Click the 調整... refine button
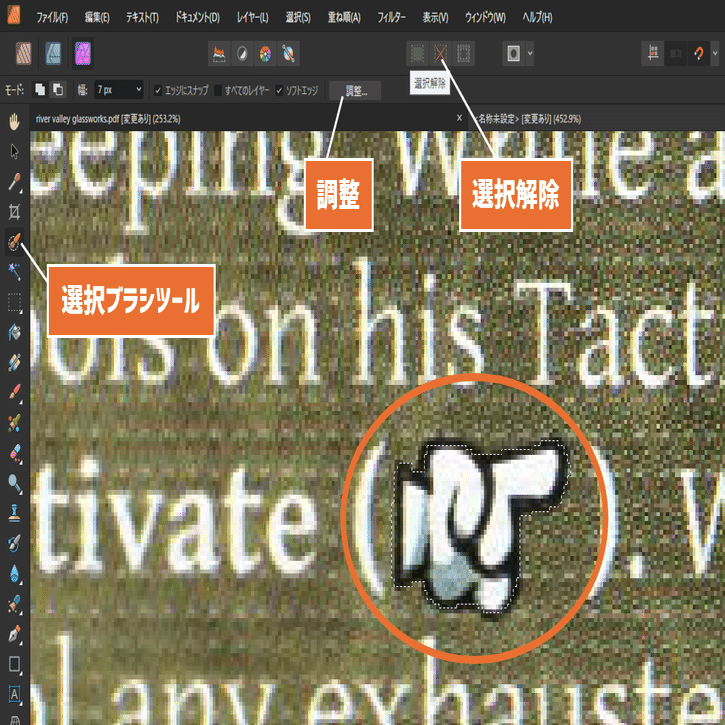 point(356,90)
